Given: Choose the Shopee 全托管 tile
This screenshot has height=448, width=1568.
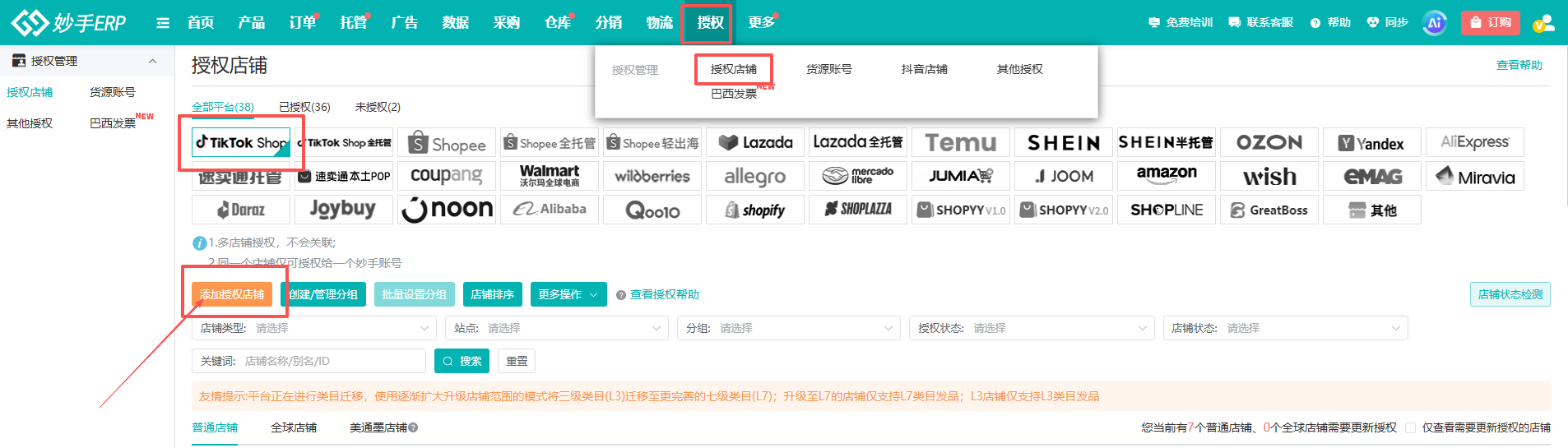Looking at the screenshot, I should coord(550,142).
